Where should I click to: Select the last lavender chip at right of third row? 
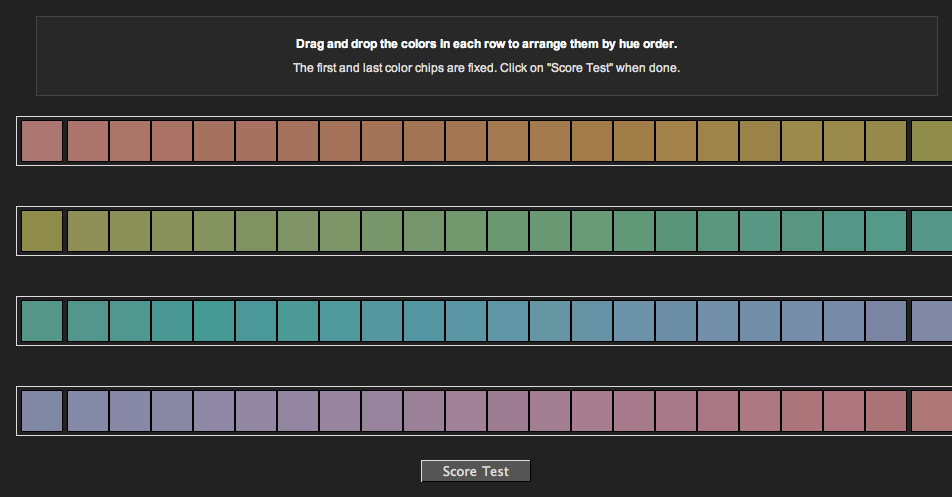point(932,320)
